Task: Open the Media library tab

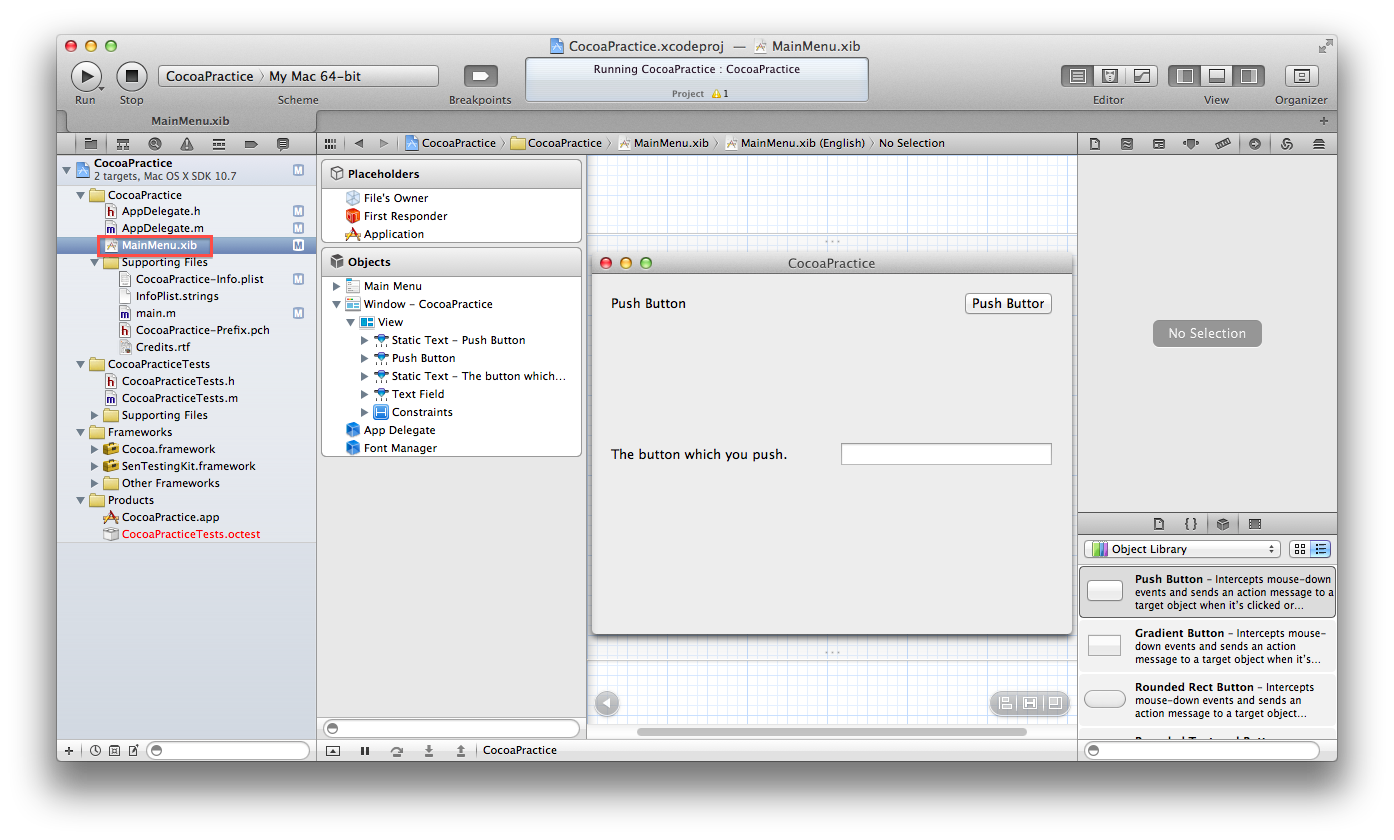Action: 1255,523
